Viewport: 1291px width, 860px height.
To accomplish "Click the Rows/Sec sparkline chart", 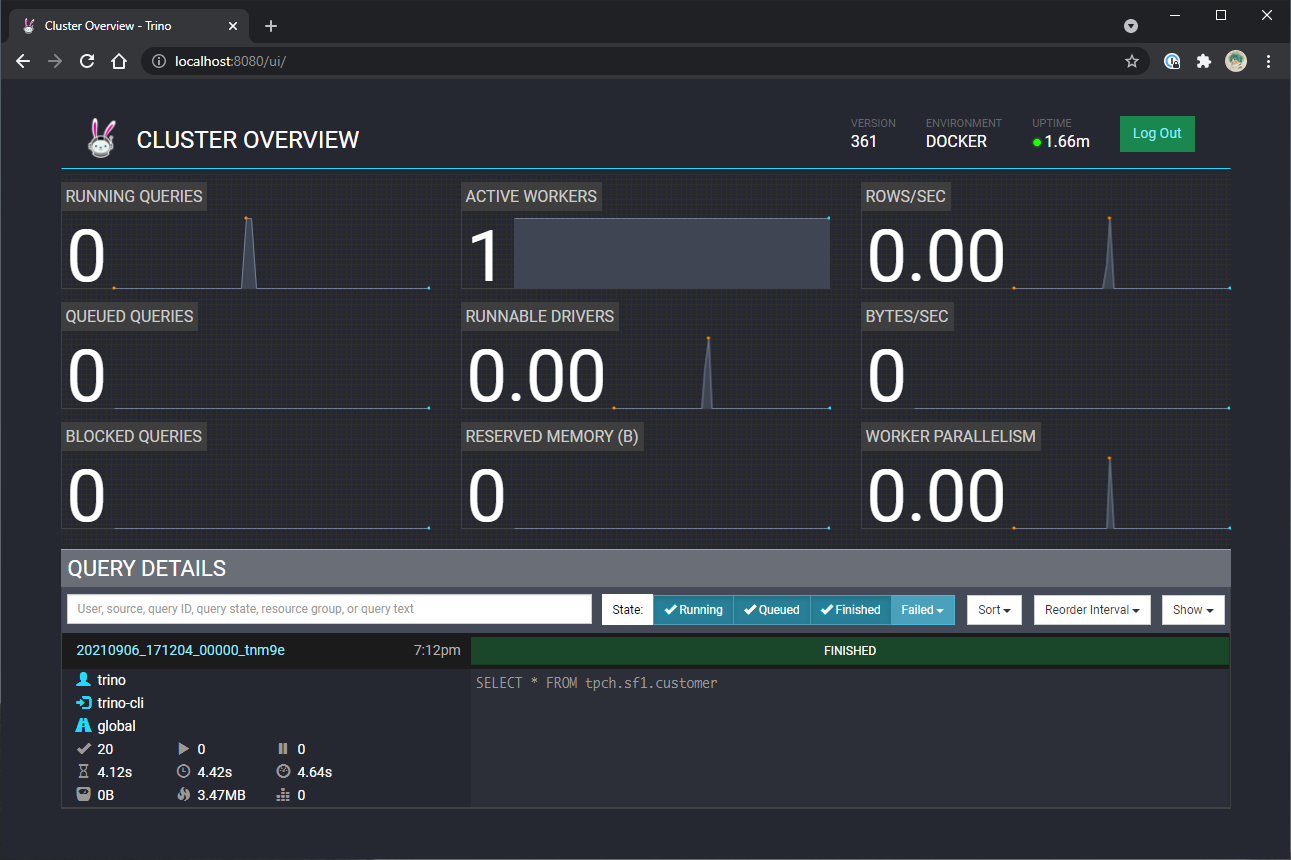I will tap(1121, 253).
